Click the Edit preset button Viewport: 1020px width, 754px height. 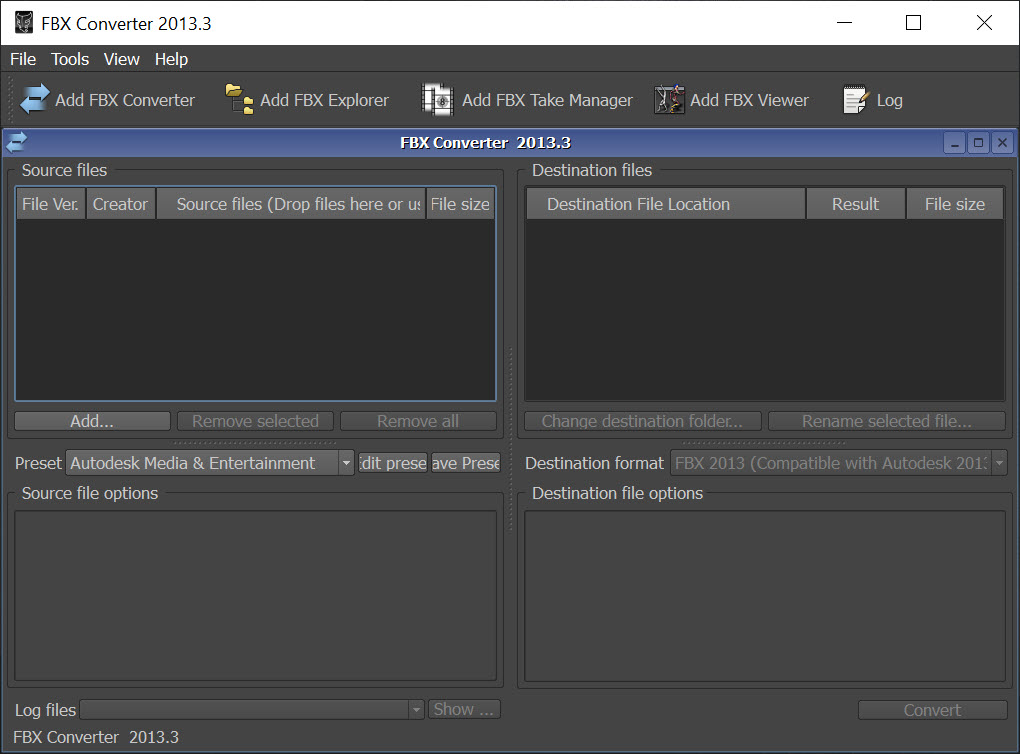(x=393, y=463)
